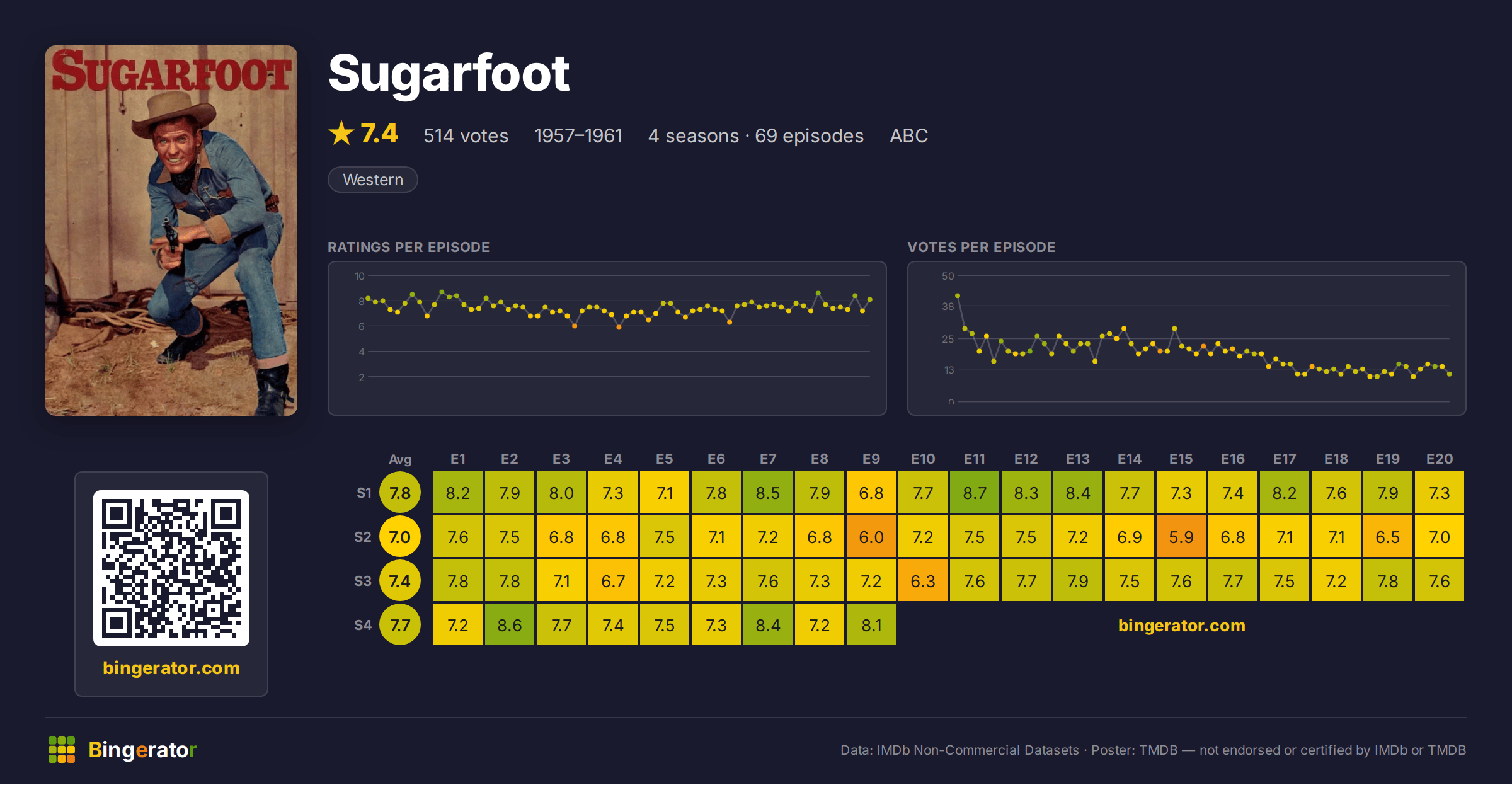The height and width of the screenshot is (785, 1512).
Task: Select the S3 average 7.4 circle
Action: click(400, 581)
